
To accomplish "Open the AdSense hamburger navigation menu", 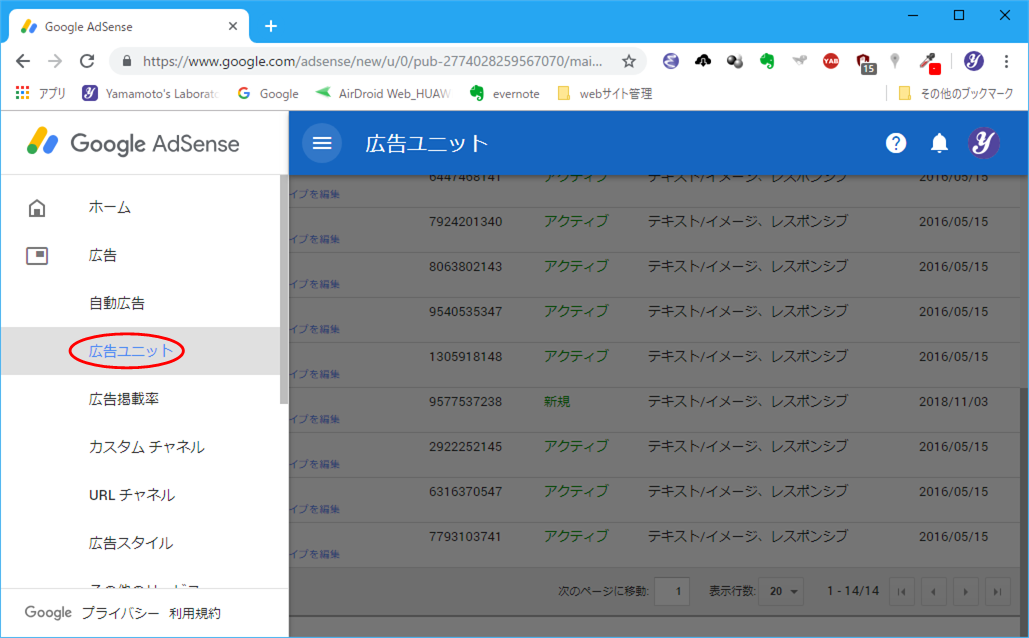I will (x=322, y=143).
